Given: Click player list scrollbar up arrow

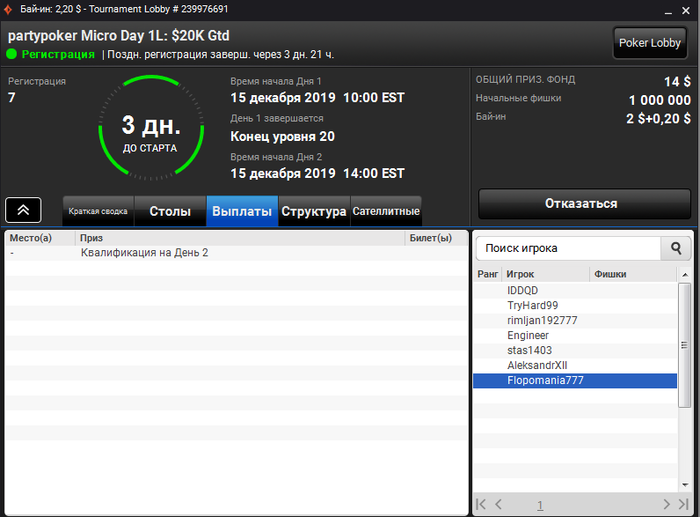Looking at the screenshot, I should click(685, 274).
